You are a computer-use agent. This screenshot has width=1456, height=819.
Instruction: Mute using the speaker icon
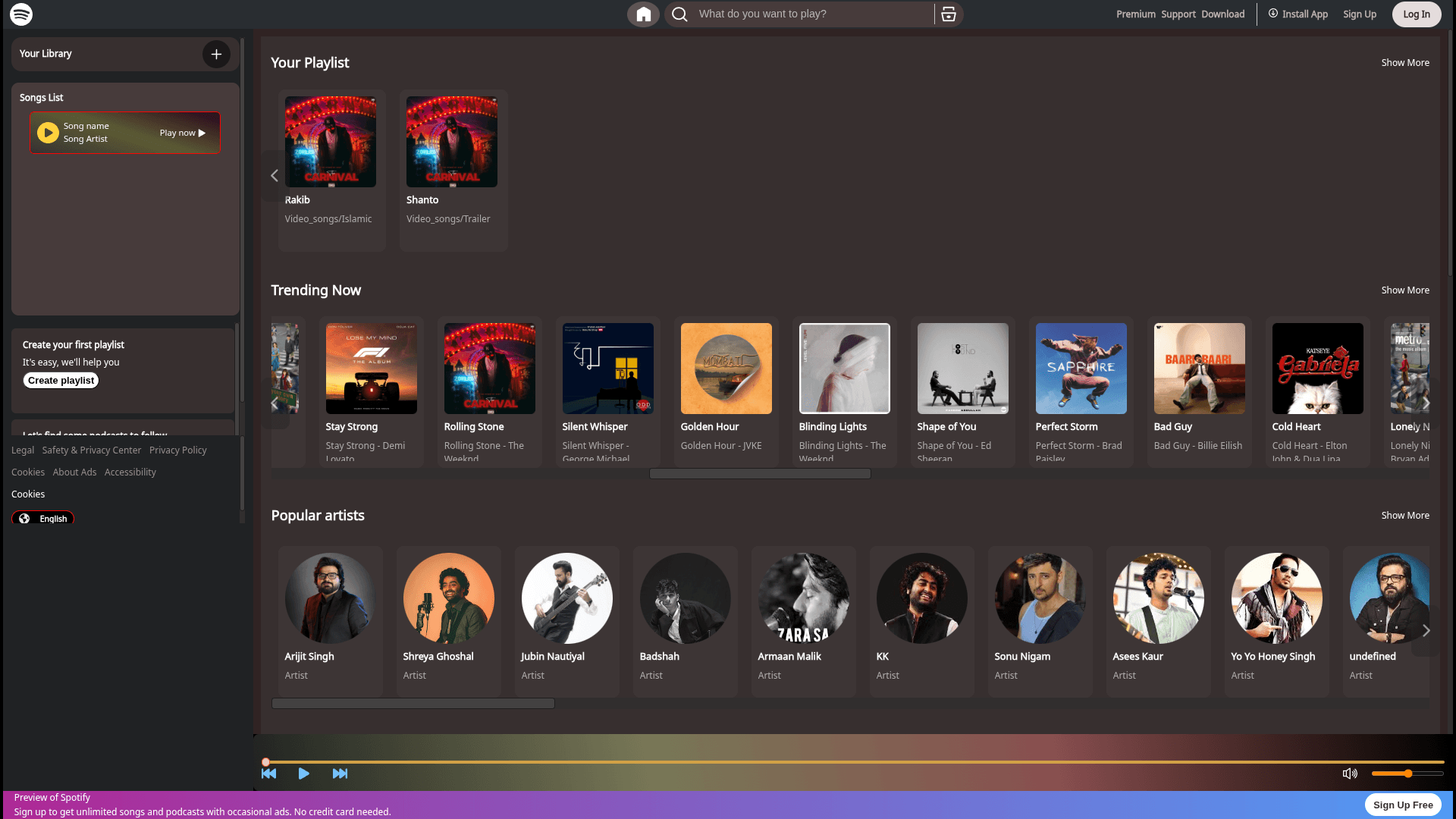(x=1350, y=773)
